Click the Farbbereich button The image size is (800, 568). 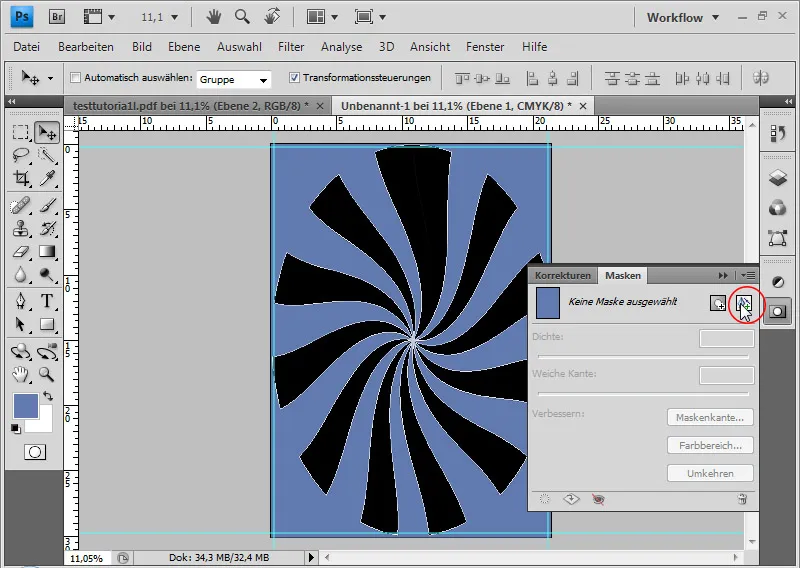point(710,446)
